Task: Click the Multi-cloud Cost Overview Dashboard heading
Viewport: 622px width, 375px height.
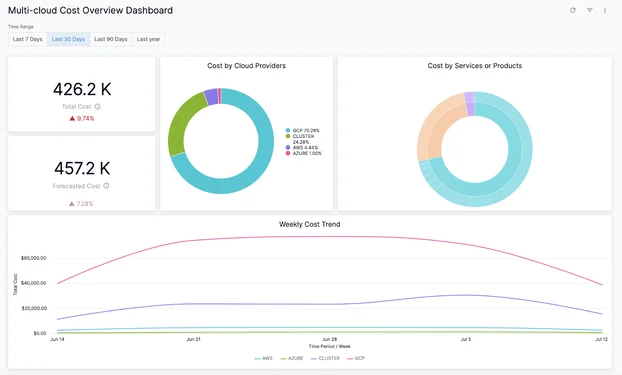Action: [x=90, y=10]
